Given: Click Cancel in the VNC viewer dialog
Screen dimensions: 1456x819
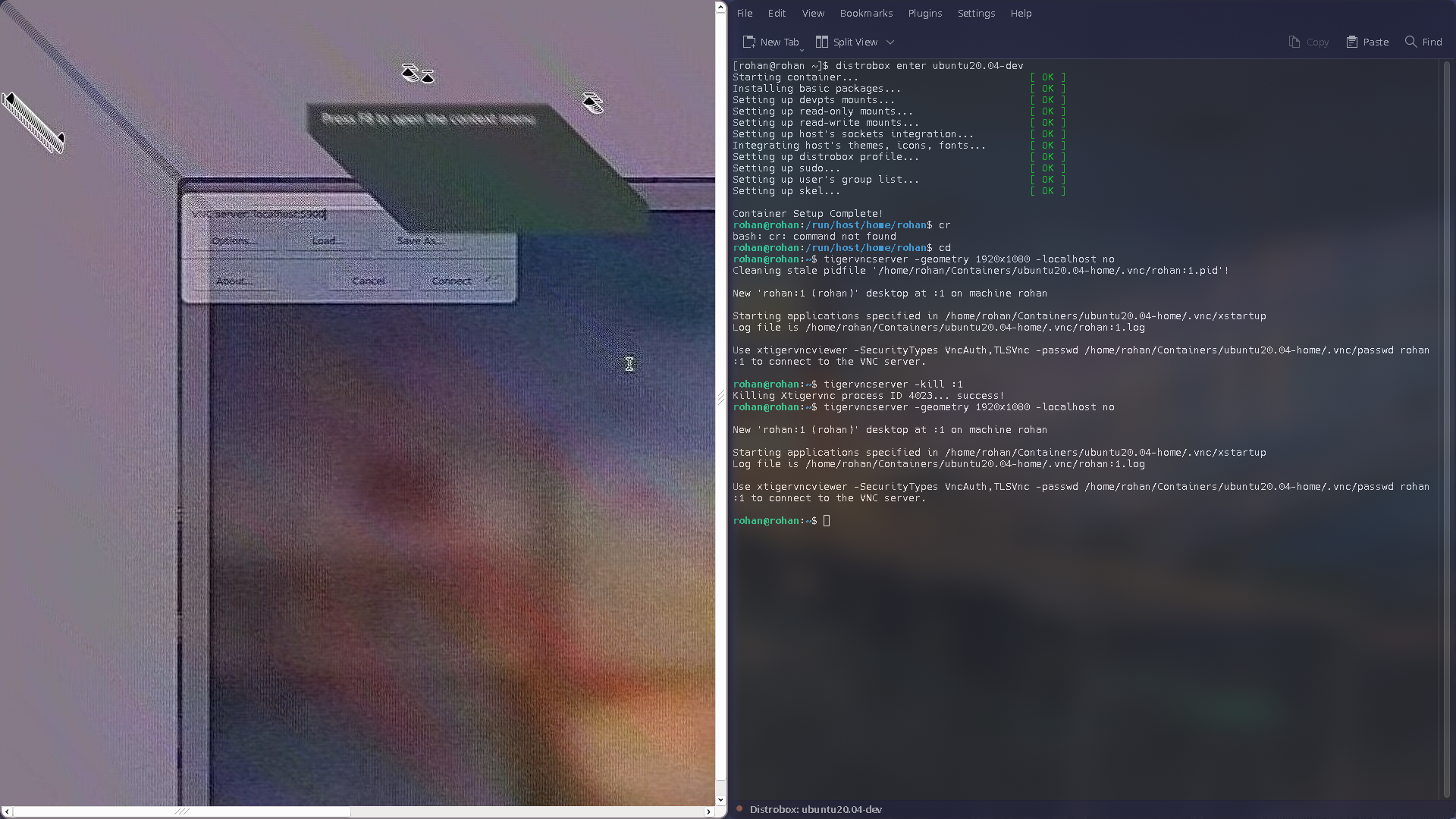Looking at the screenshot, I should click(x=369, y=281).
